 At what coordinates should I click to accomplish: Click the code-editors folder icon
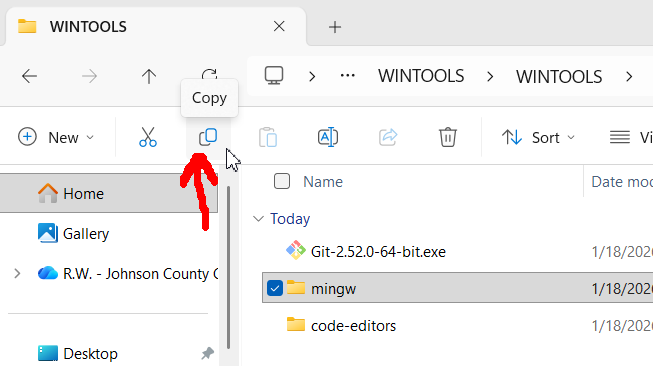(296, 324)
